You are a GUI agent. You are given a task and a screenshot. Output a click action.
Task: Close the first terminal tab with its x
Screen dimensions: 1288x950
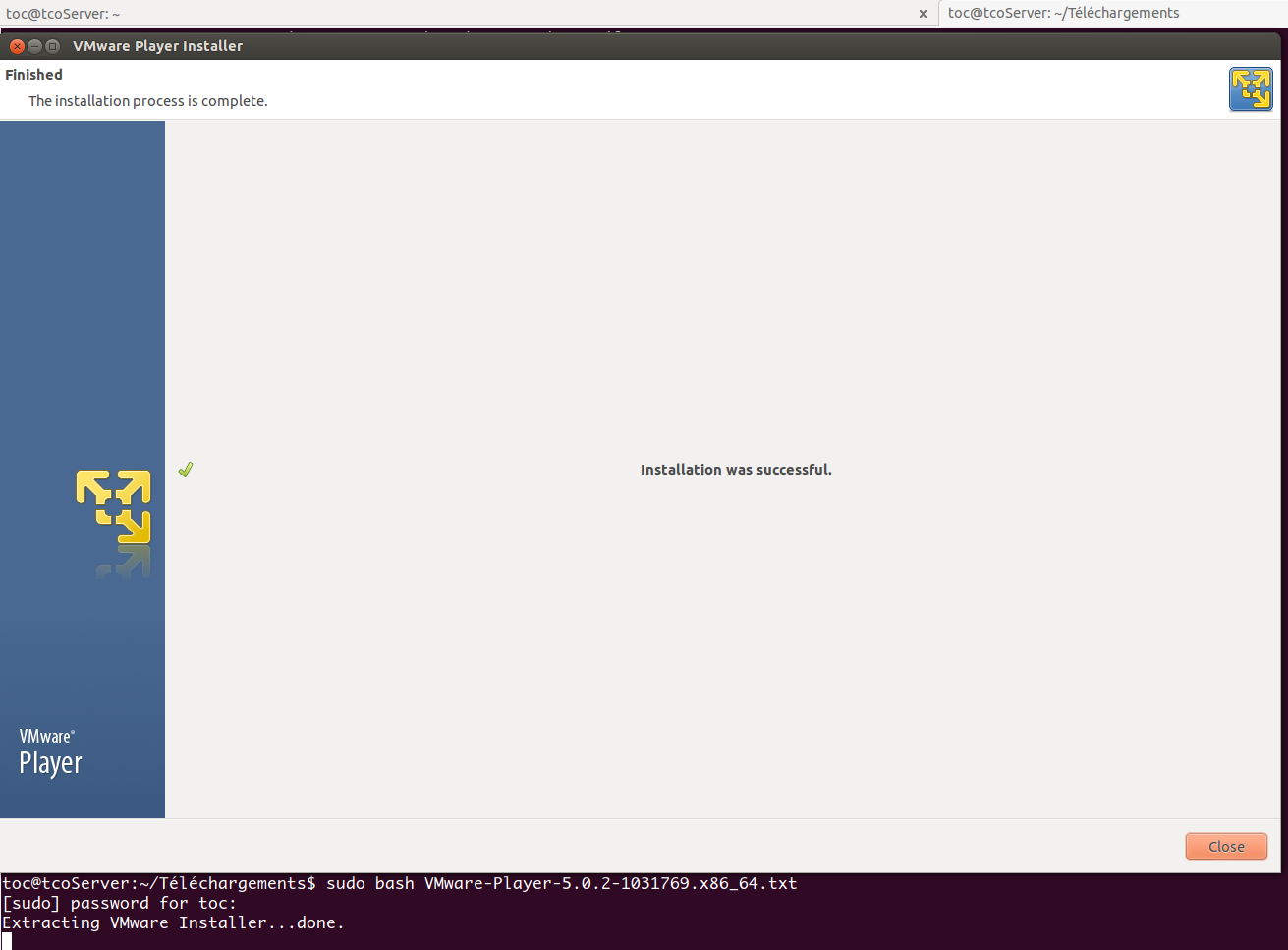923,14
